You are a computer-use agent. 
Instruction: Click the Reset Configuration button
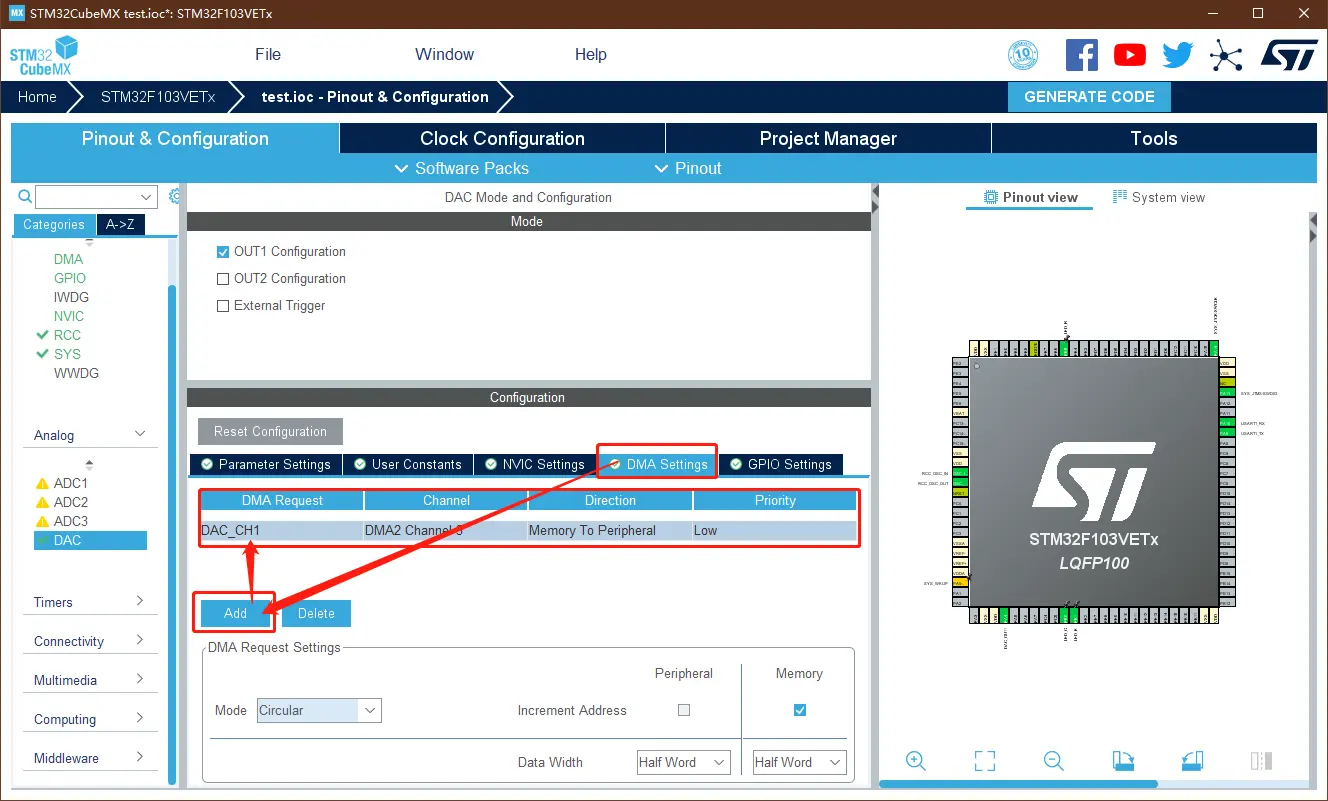pyautogui.click(x=270, y=431)
